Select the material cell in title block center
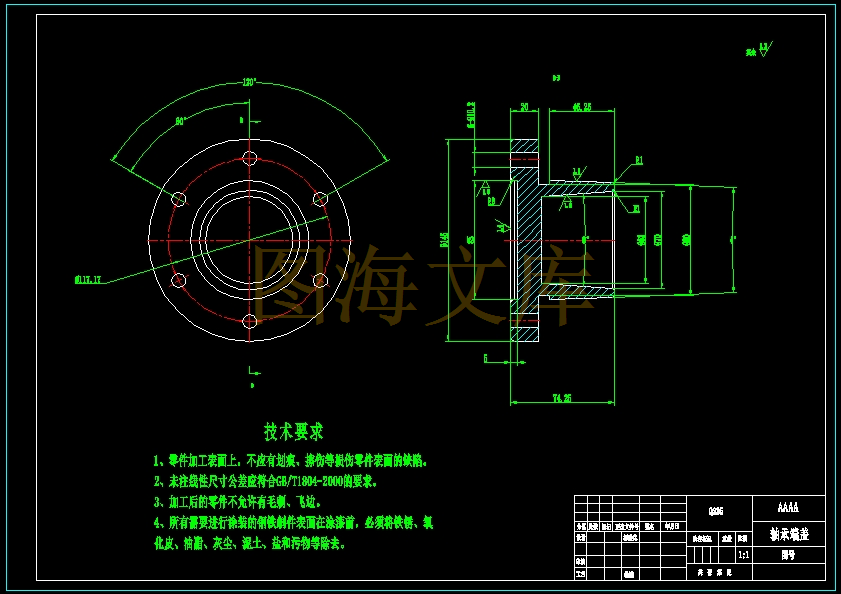 pos(719,512)
